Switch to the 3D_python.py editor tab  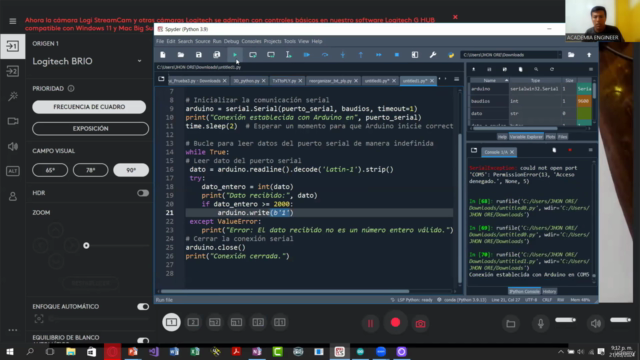[246, 81]
